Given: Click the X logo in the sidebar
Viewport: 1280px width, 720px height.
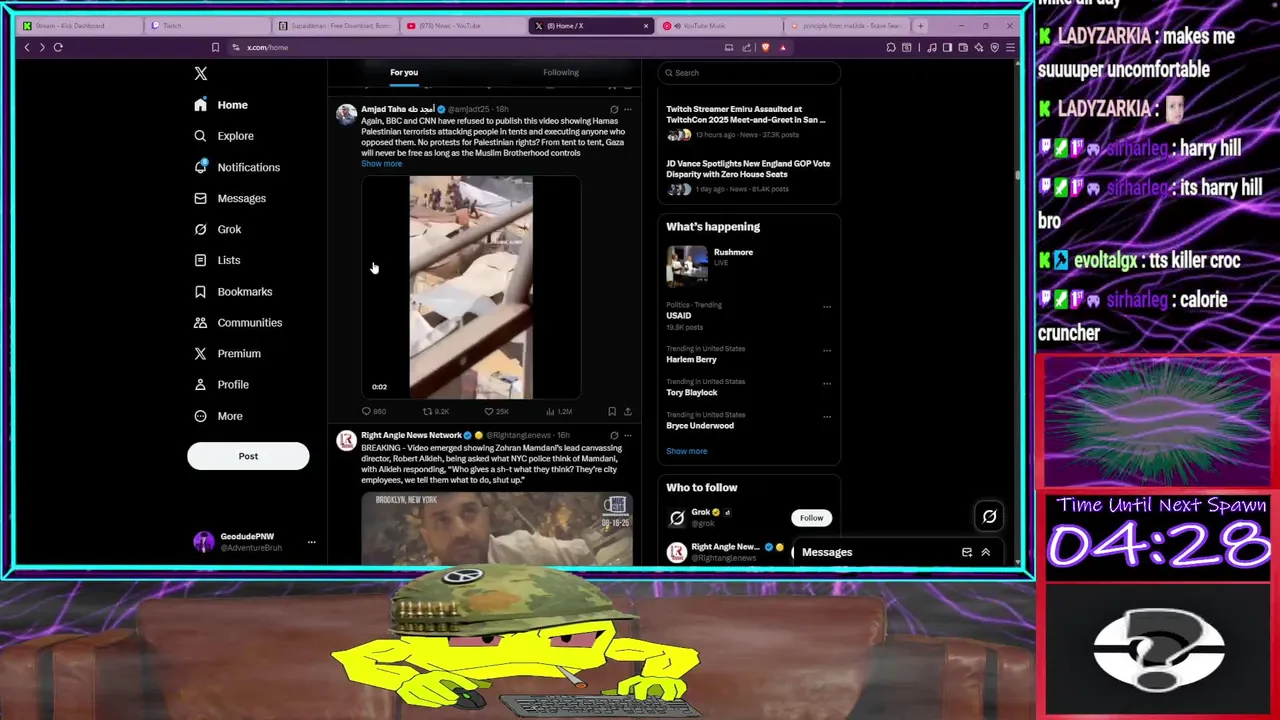Looking at the screenshot, I should [201, 73].
